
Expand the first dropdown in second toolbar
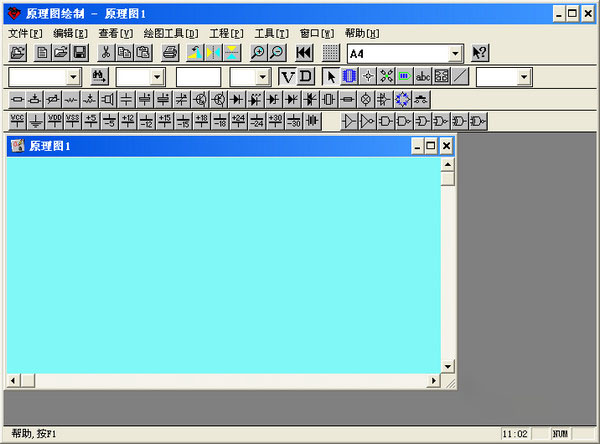pyautogui.click(x=73, y=77)
